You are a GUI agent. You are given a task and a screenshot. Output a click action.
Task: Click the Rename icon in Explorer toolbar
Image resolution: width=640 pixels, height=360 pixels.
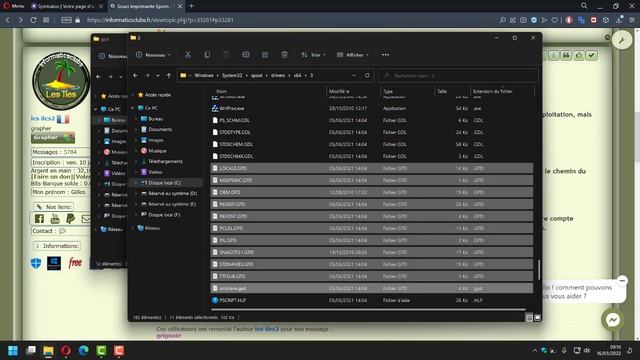(246, 55)
